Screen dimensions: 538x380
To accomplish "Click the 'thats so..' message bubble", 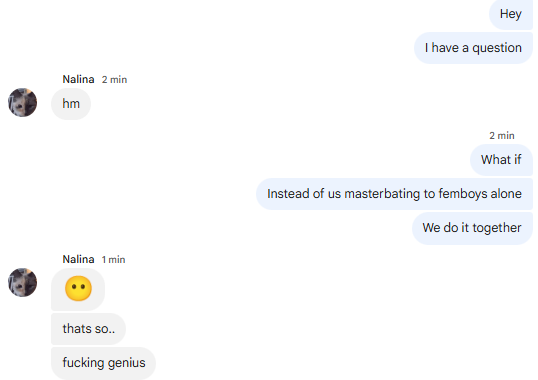I will click(x=89, y=329).
